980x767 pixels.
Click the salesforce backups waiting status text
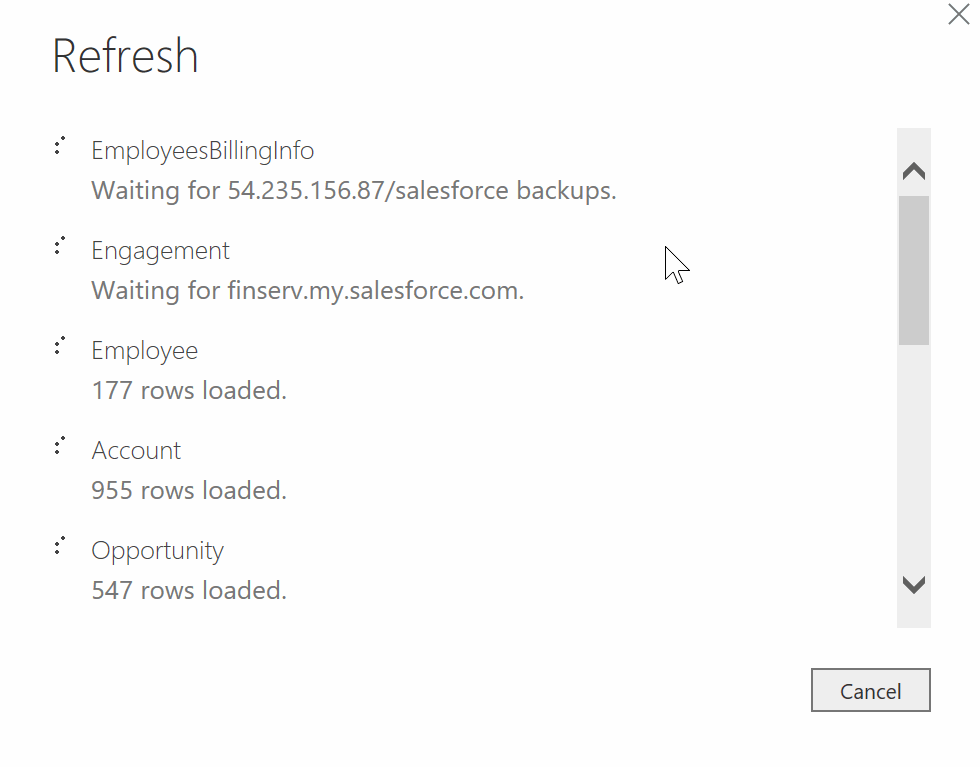click(x=353, y=190)
